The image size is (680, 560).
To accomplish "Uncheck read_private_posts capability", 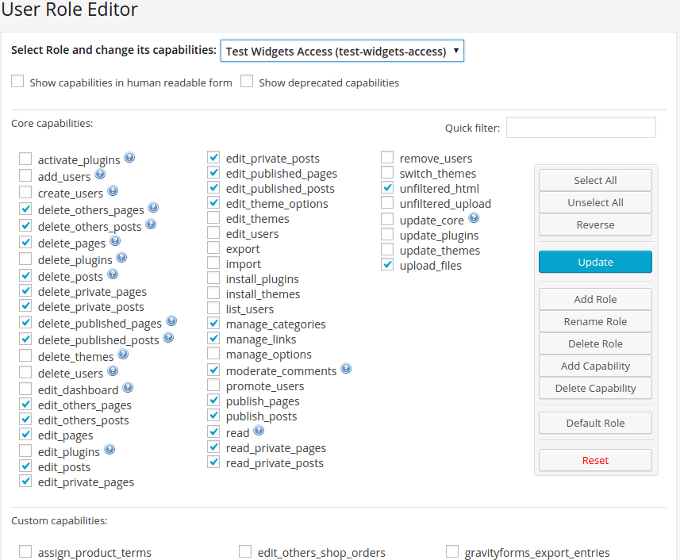I will coord(213,462).
